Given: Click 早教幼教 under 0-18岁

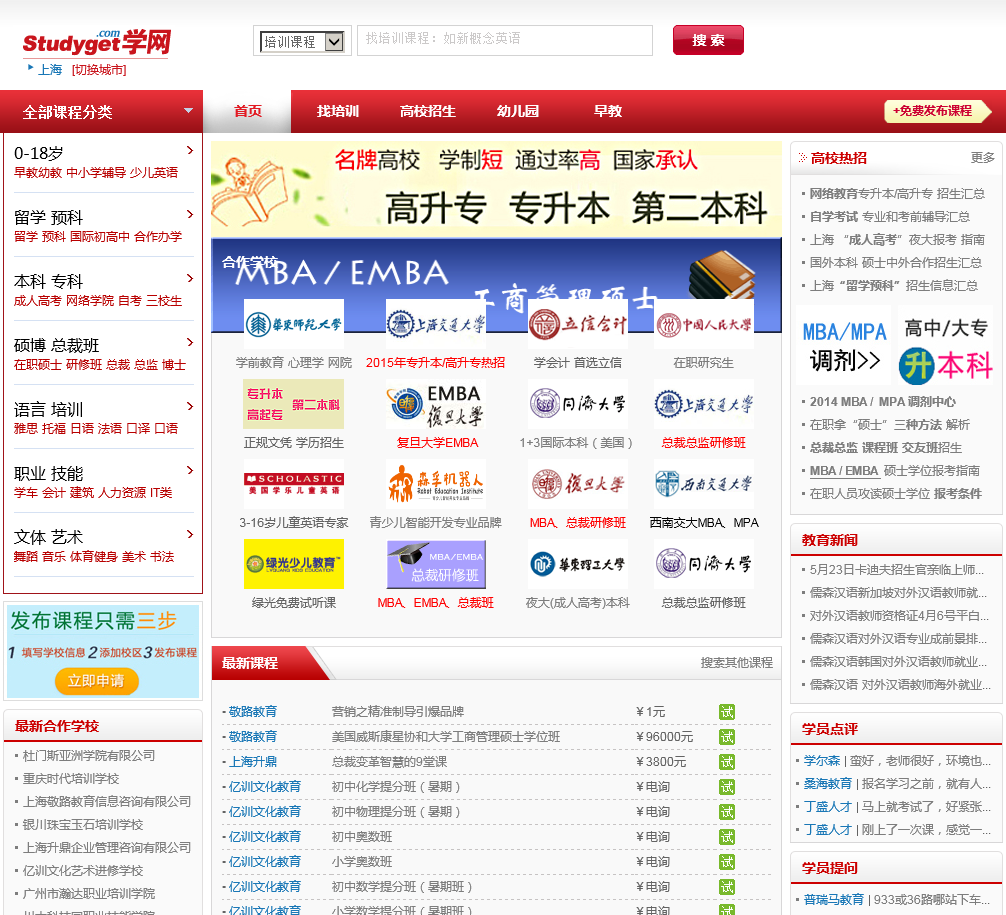Looking at the screenshot, I should tap(38, 173).
